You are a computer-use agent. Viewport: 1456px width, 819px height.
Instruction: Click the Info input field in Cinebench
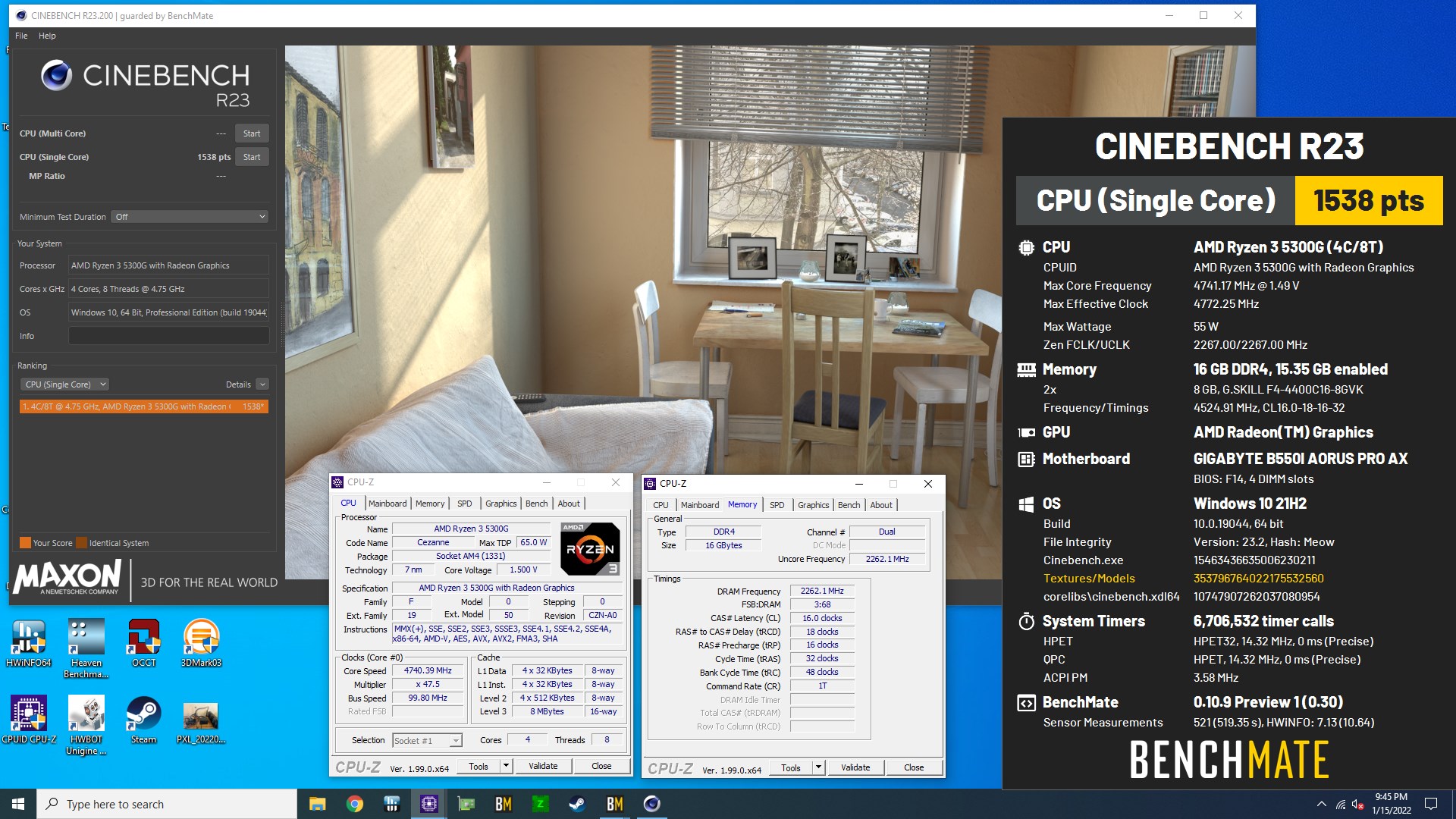[168, 336]
